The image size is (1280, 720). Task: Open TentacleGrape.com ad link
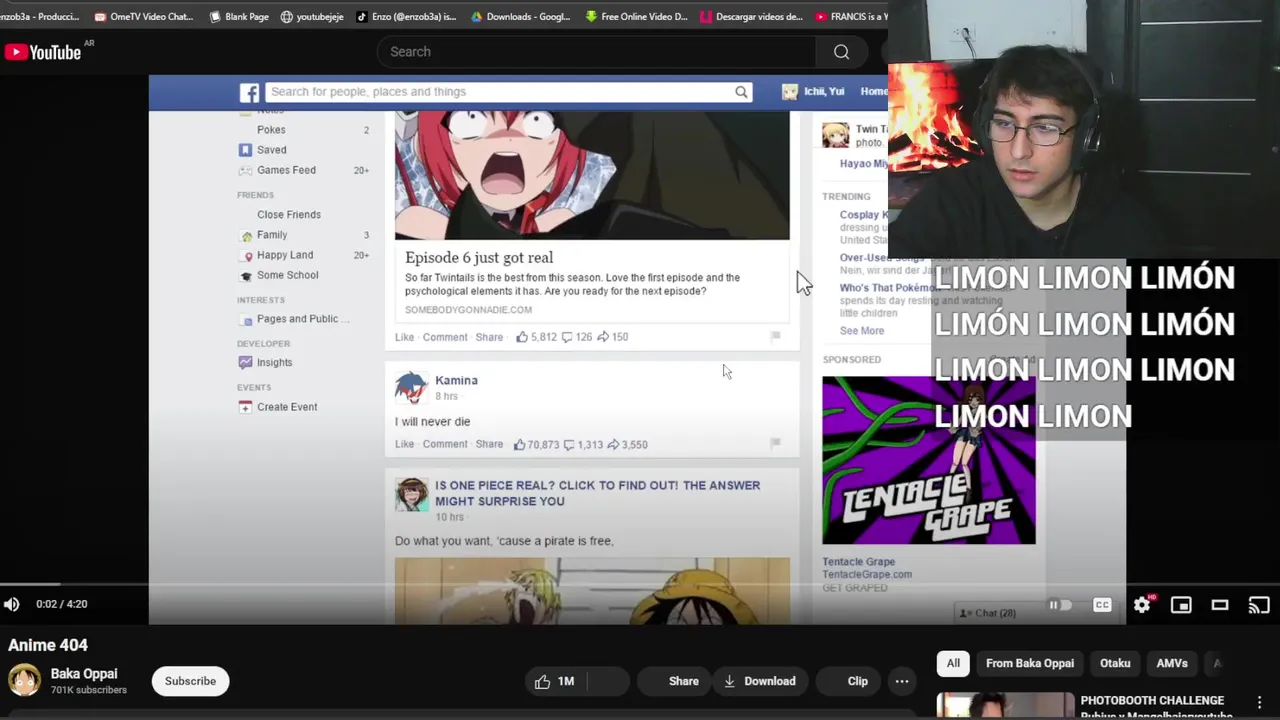867,575
